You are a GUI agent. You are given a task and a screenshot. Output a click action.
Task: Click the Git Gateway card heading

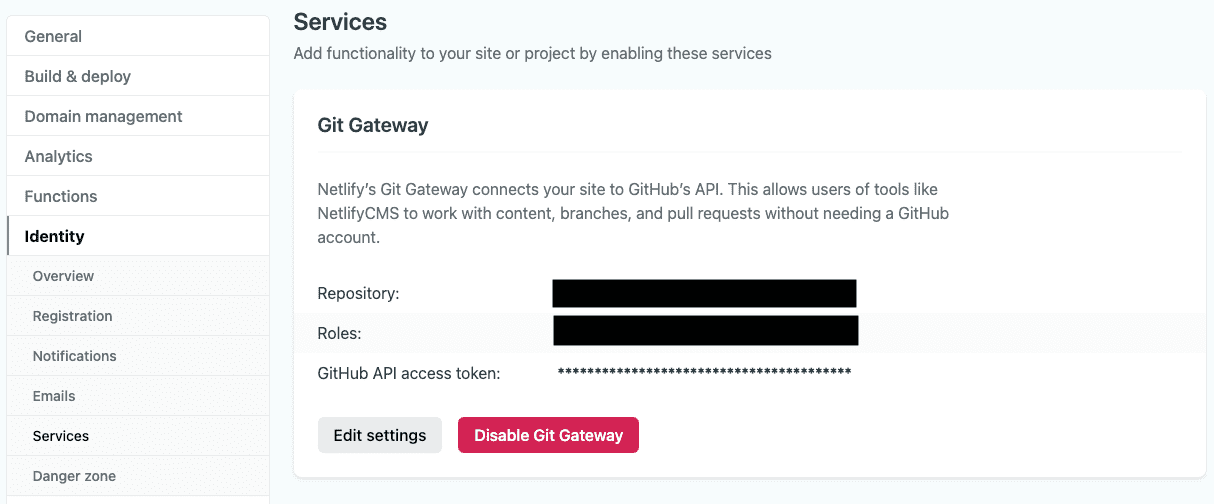(373, 125)
